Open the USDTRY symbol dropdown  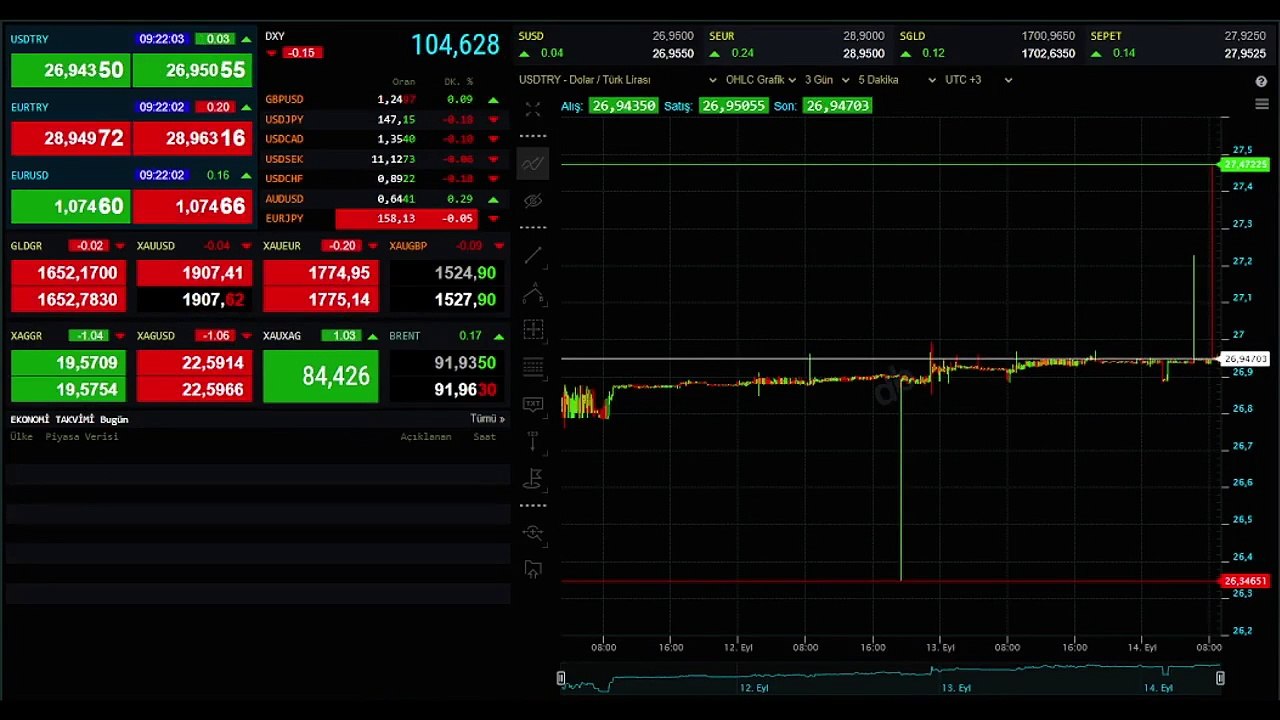point(618,80)
